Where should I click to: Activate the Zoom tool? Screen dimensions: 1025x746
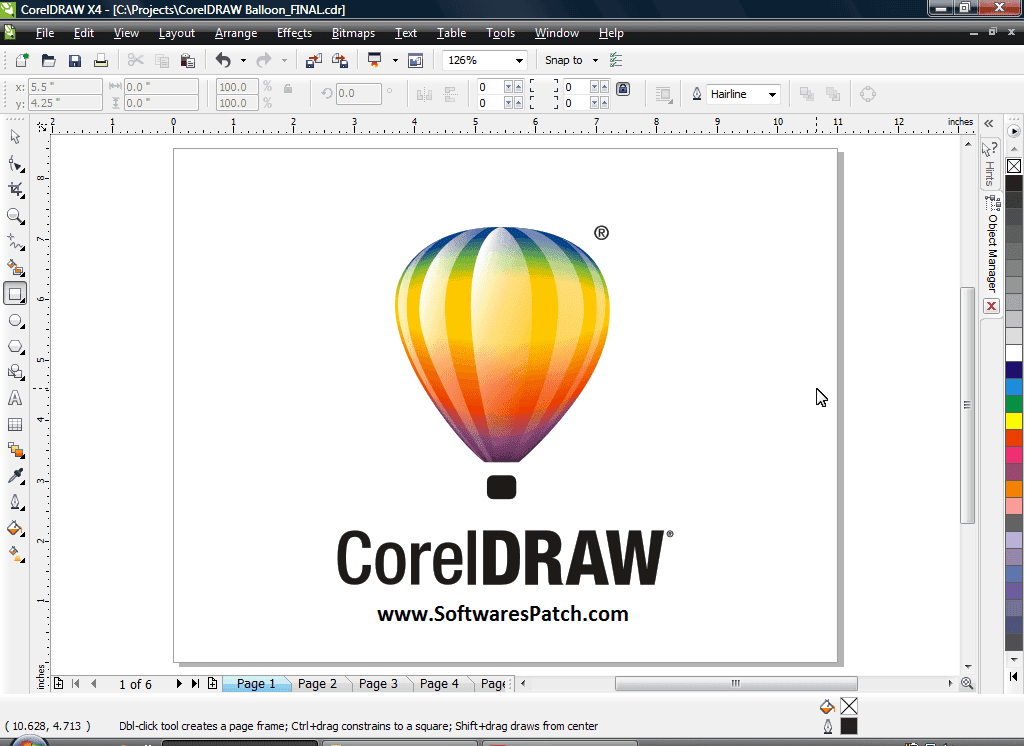pyautogui.click(x=15, y=216)
